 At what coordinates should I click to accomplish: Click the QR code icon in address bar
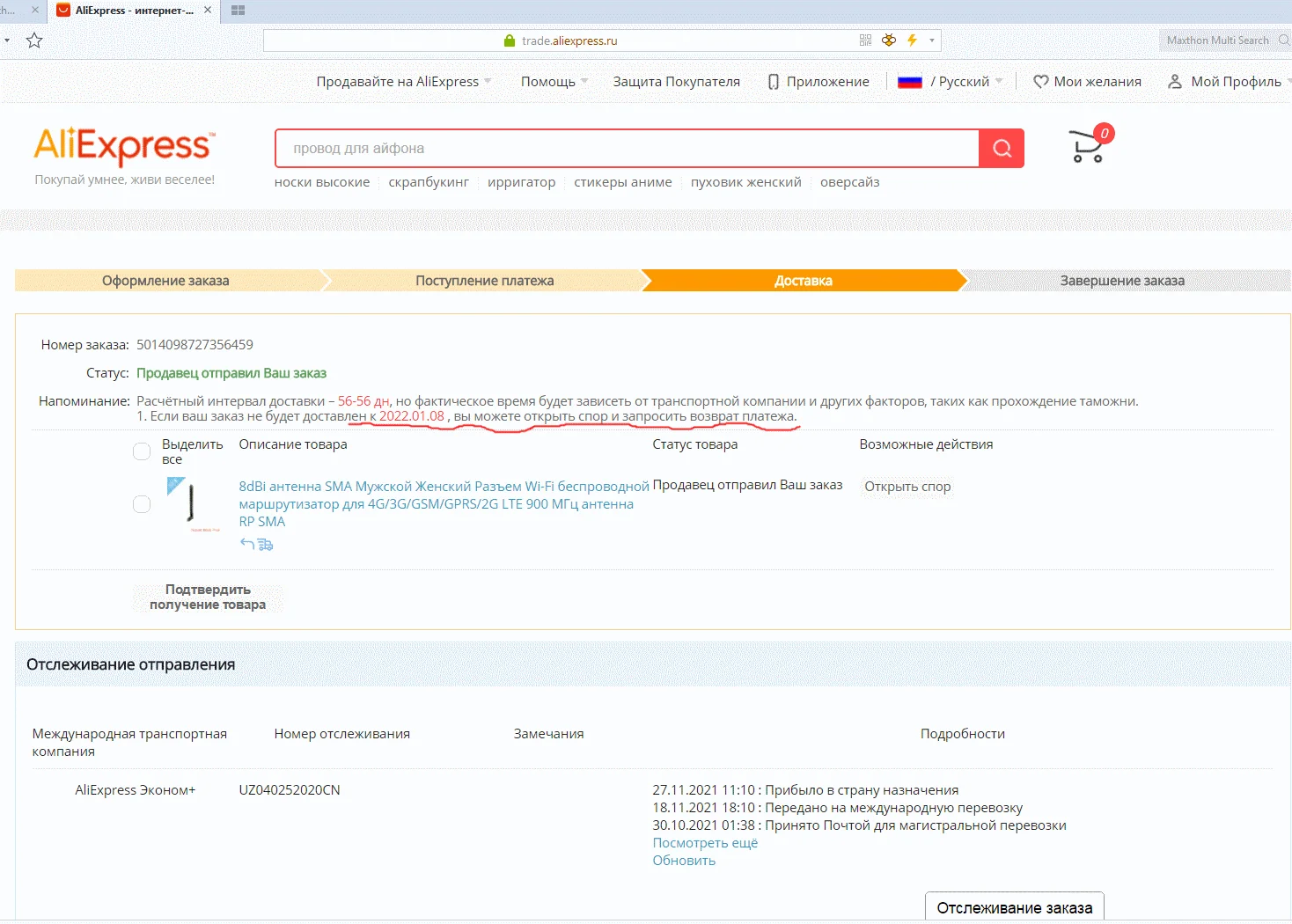866,40
